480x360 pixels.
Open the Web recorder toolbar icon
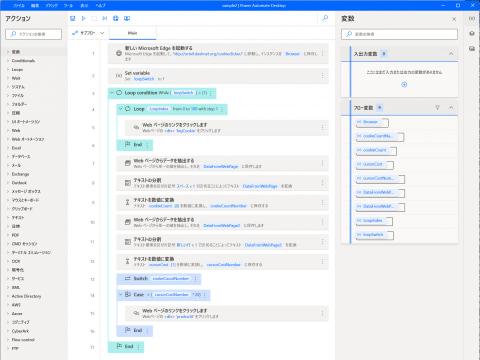click(x=116, y=18)
